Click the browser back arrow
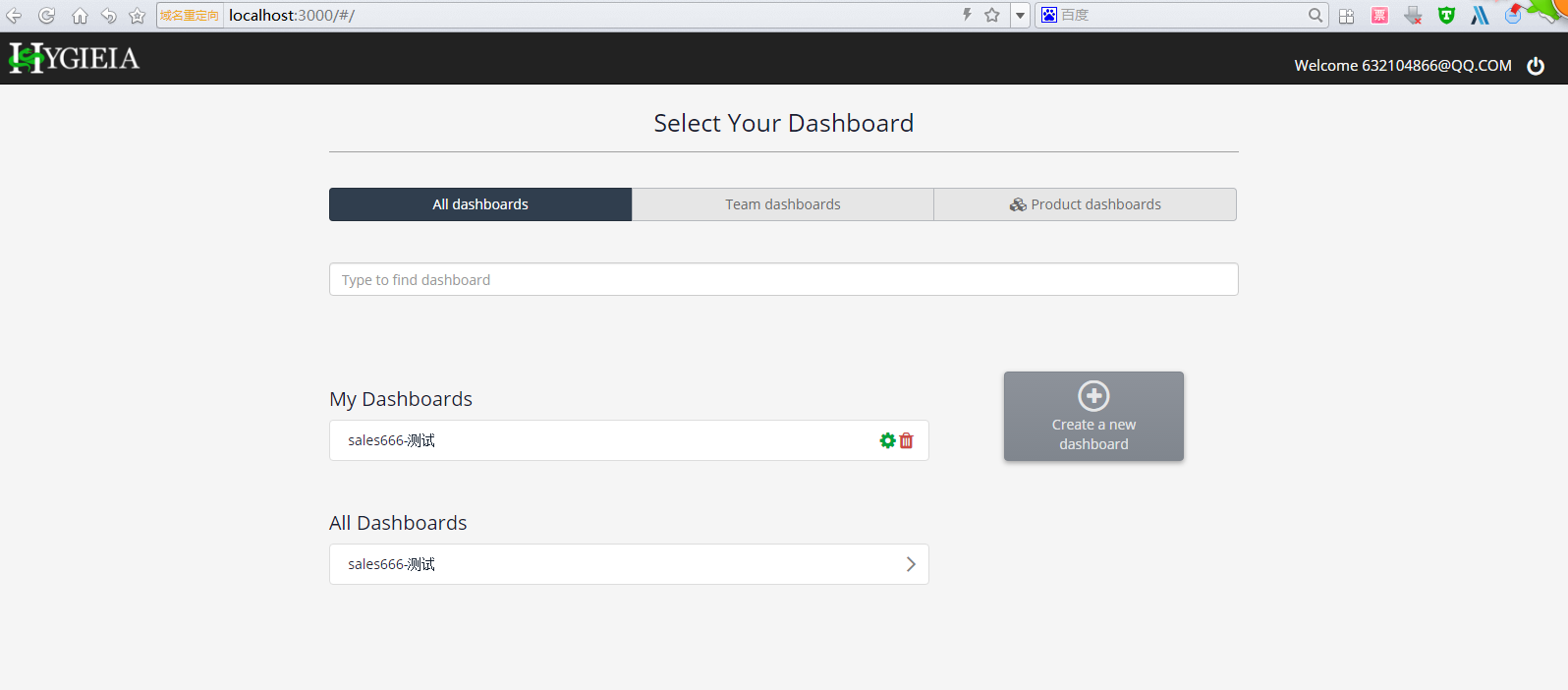This screenshot has height=690, width=1568. coord(14,15)
